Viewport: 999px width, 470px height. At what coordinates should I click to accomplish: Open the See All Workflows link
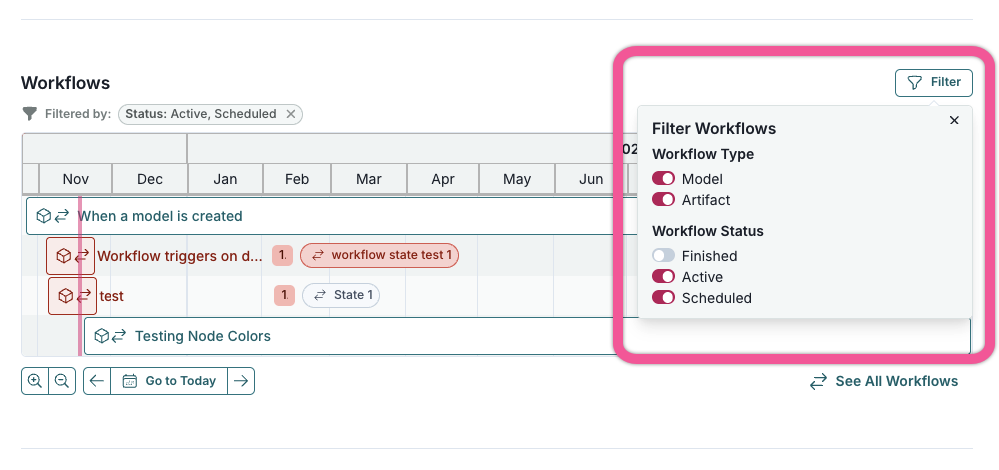tap(884, 381)
